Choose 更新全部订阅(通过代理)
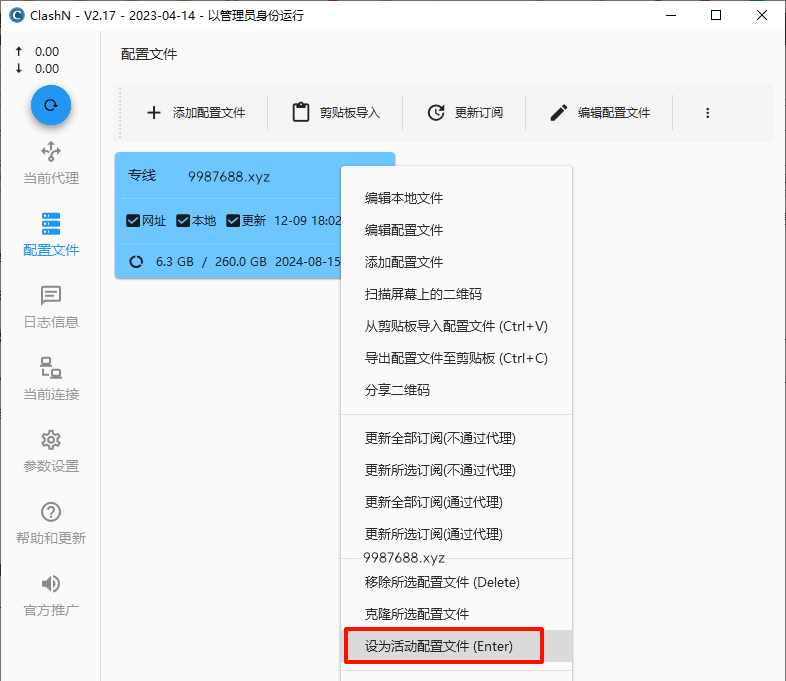This screenshot has width=786, height=681. coord(456,502)
